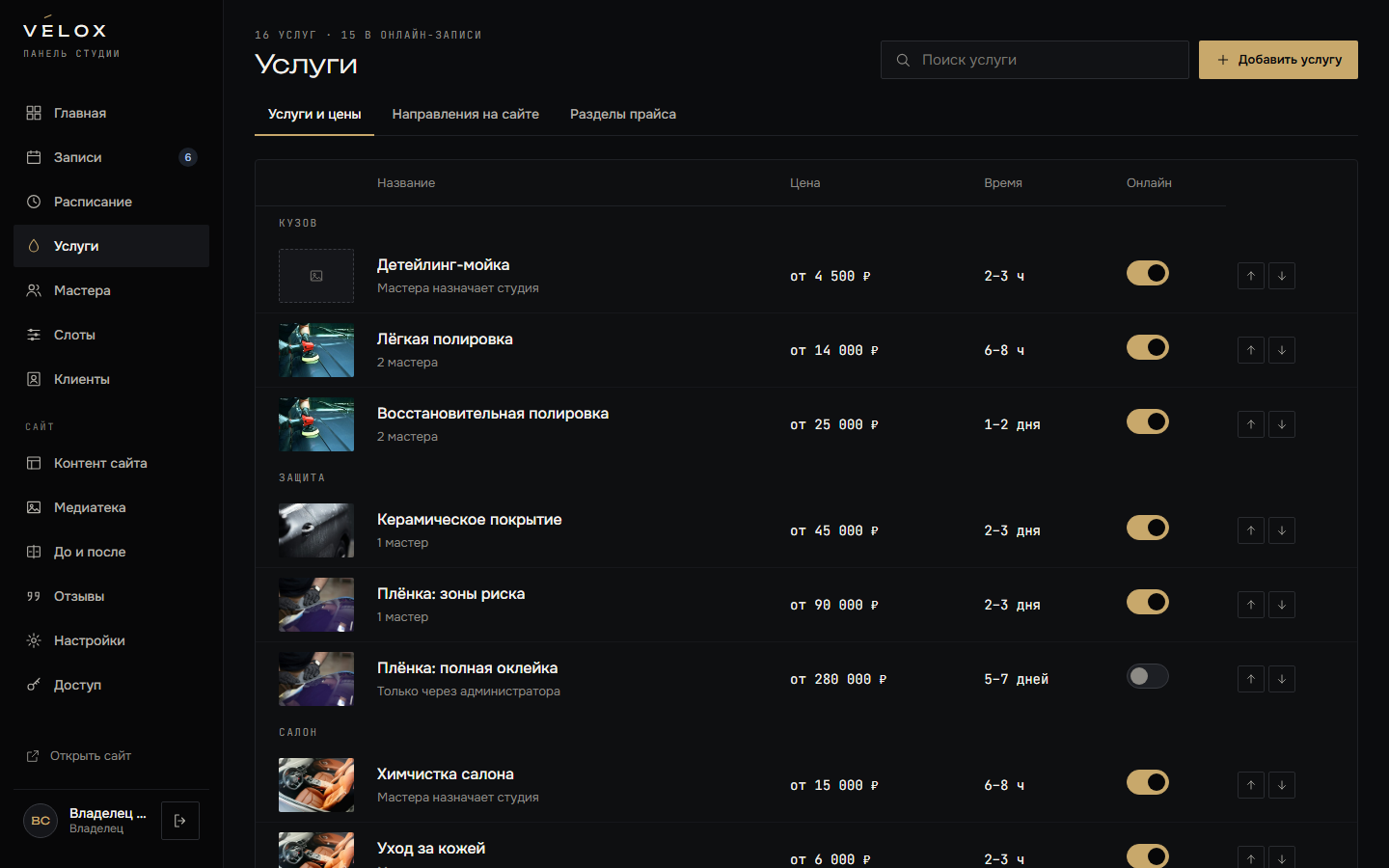This screenshot has width=1389, height=868.
Task: Click the Главная grid icon in sidebar
Action: click(x=34, y=113)
